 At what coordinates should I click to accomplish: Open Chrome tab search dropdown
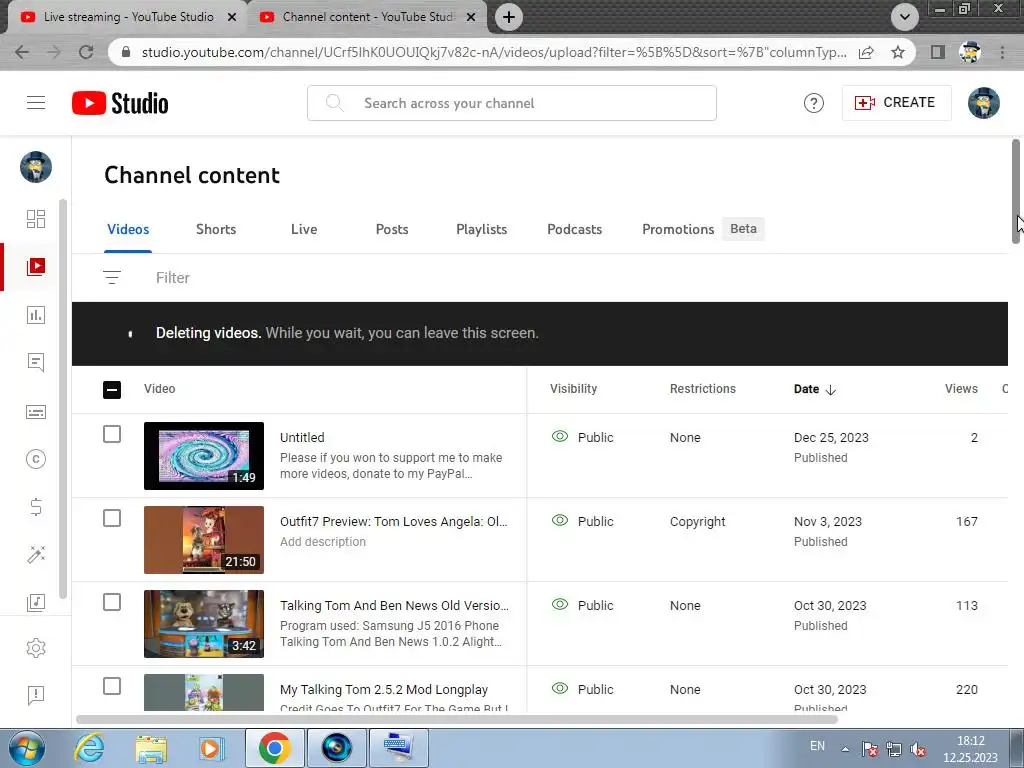[x=904, y=17]
